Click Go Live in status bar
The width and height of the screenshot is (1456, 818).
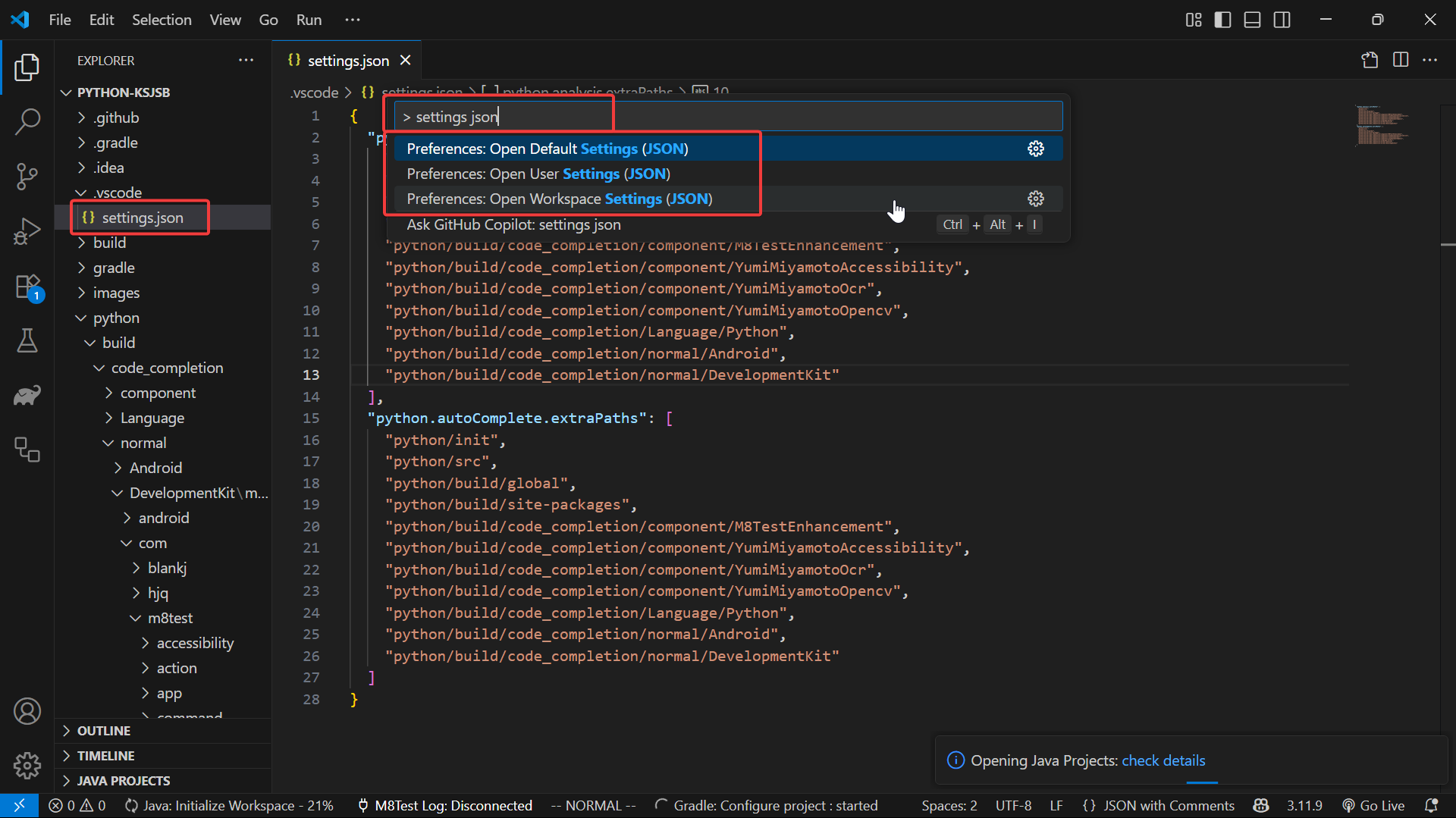coord(1373,806)
